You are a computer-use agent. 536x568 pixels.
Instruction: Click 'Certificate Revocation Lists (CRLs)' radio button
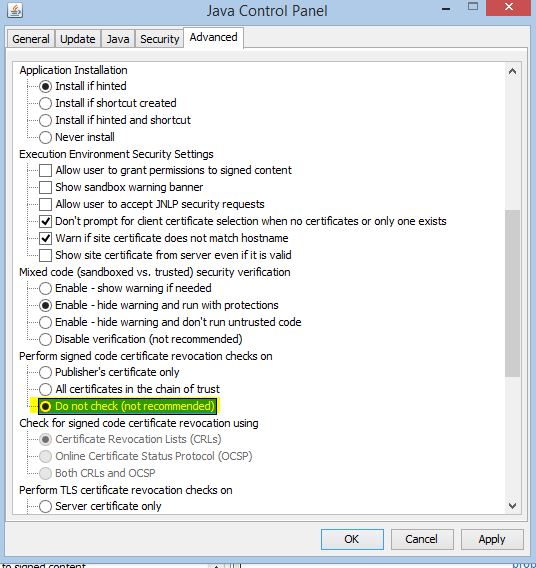(45, 439)
